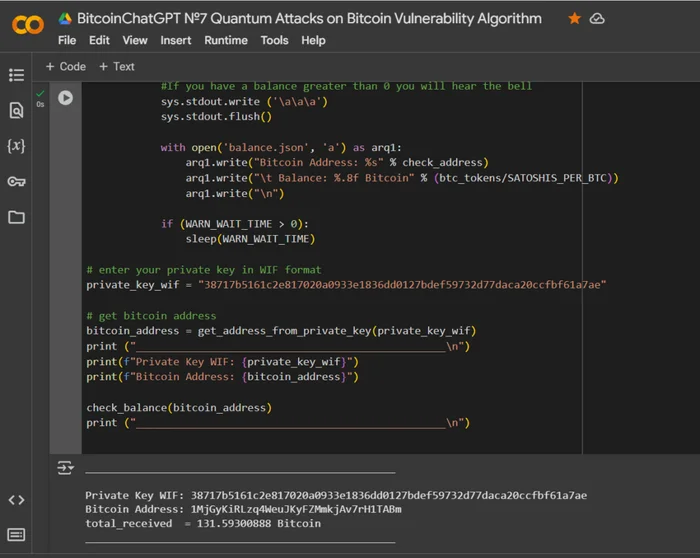Open the Table of contents sidebar icon
Image resolution: width=700 pixels, height=558 pixels.
17,75
